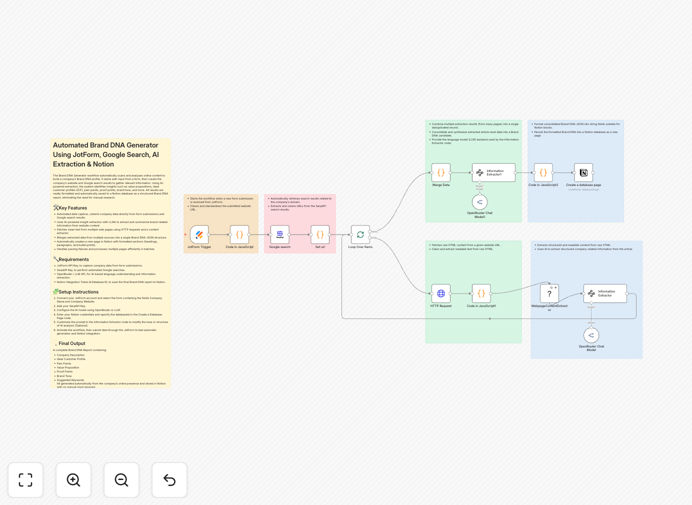Click the 'Loop Over Items' node label
The image size is (692, 505).
coord(361,247)
